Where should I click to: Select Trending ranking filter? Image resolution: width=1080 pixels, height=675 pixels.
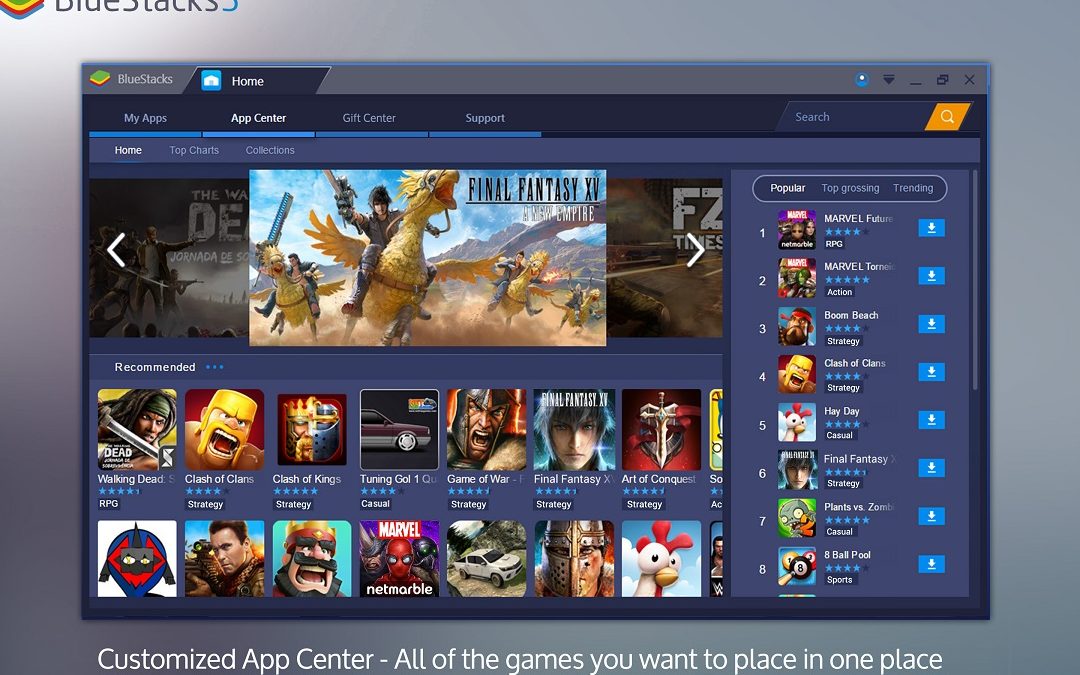click(913, 188)
